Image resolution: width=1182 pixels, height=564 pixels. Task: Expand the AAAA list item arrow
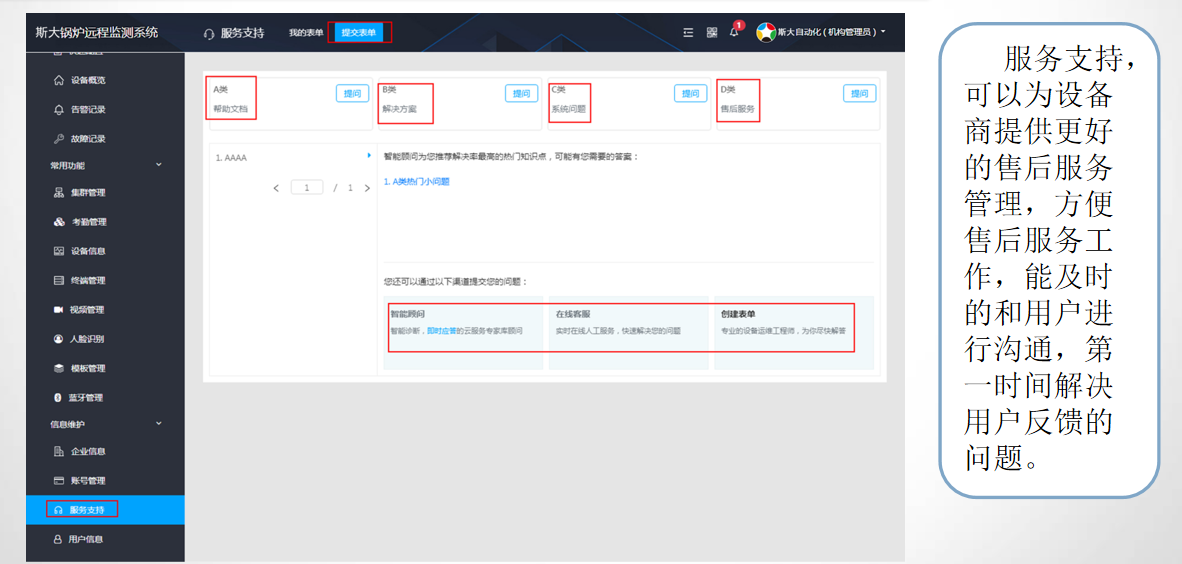[369, 156]
